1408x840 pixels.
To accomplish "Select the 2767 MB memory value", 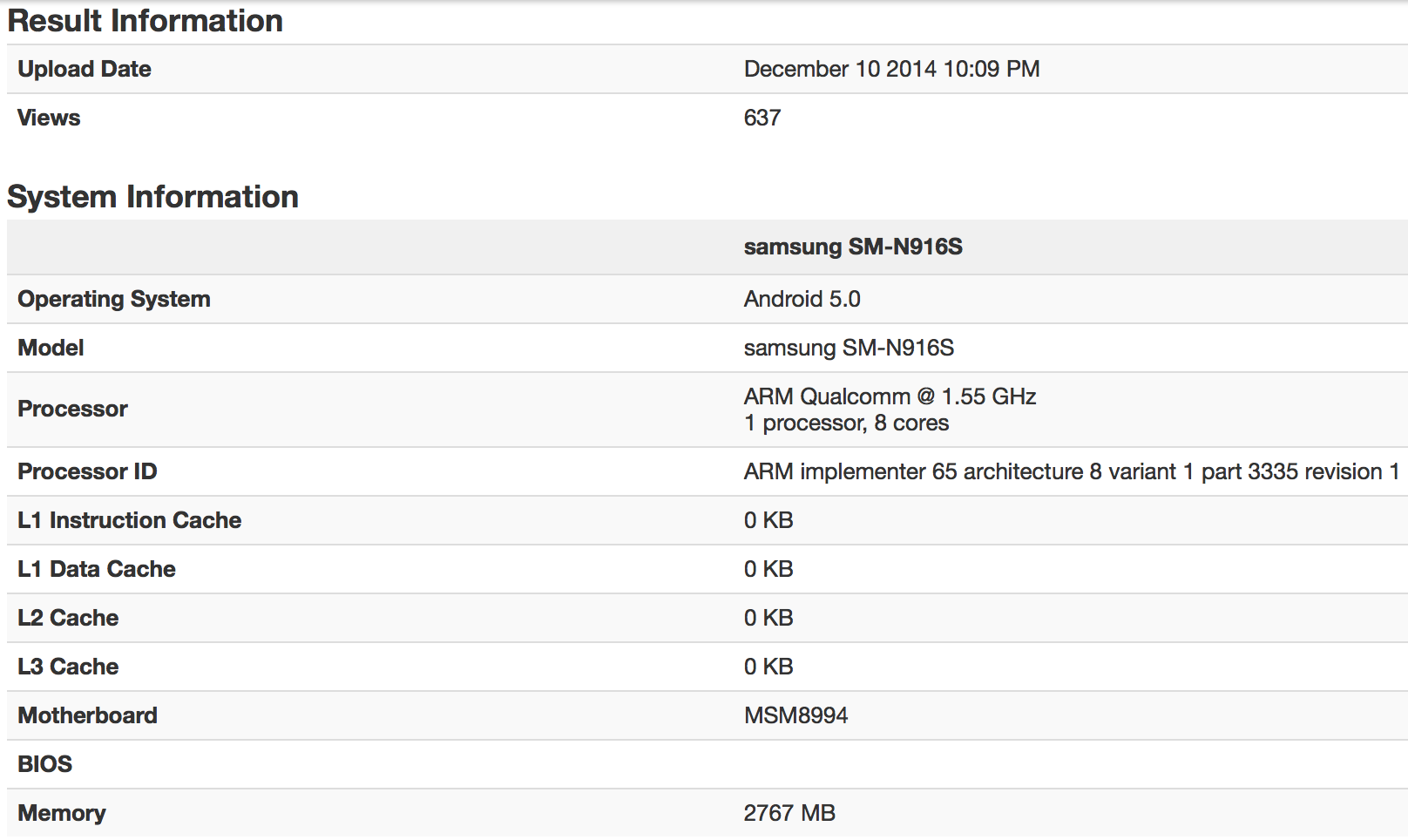I will click(x=789, y=813).
